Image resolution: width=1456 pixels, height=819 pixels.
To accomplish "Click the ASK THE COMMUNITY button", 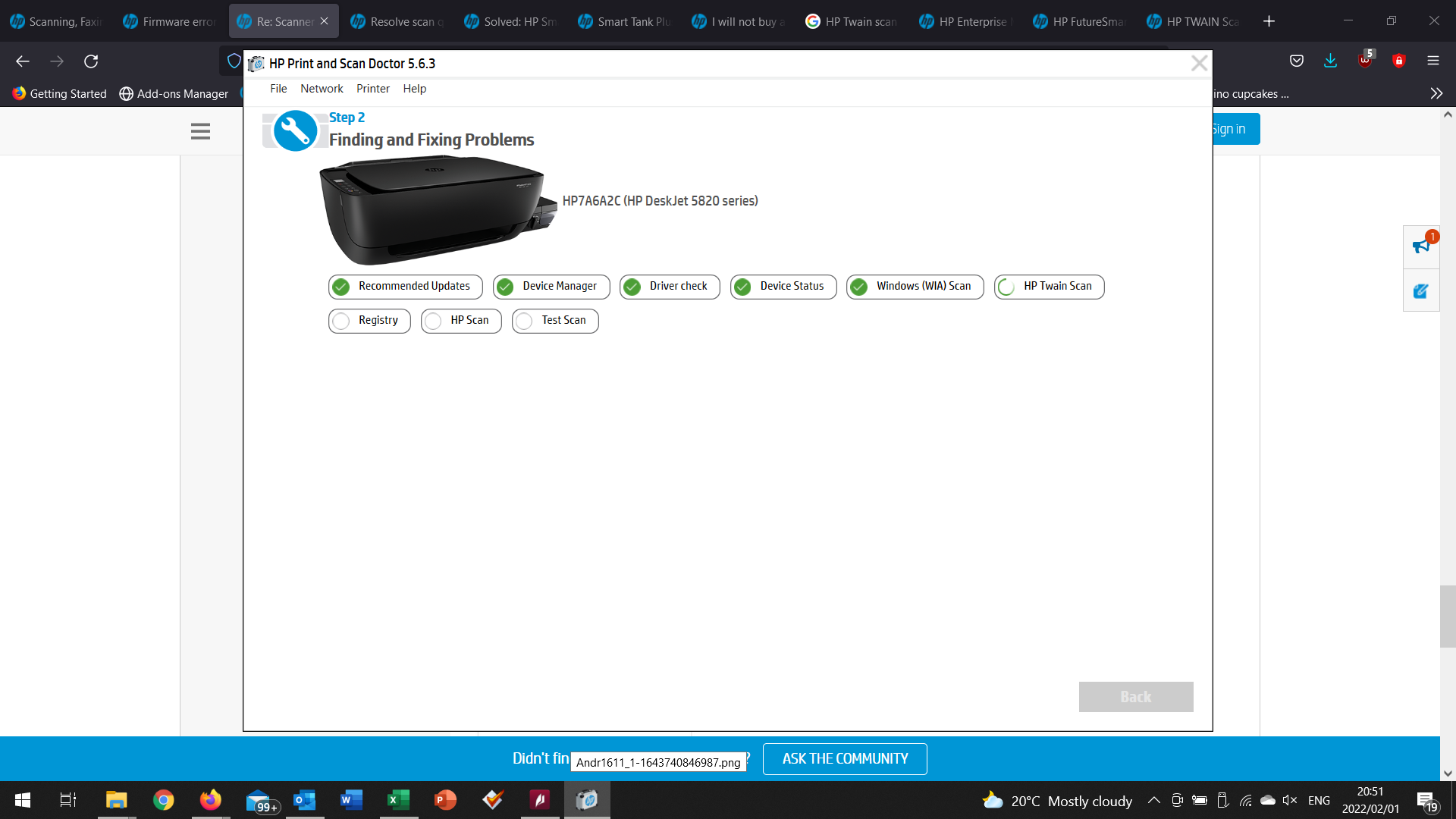I will 844,758.
